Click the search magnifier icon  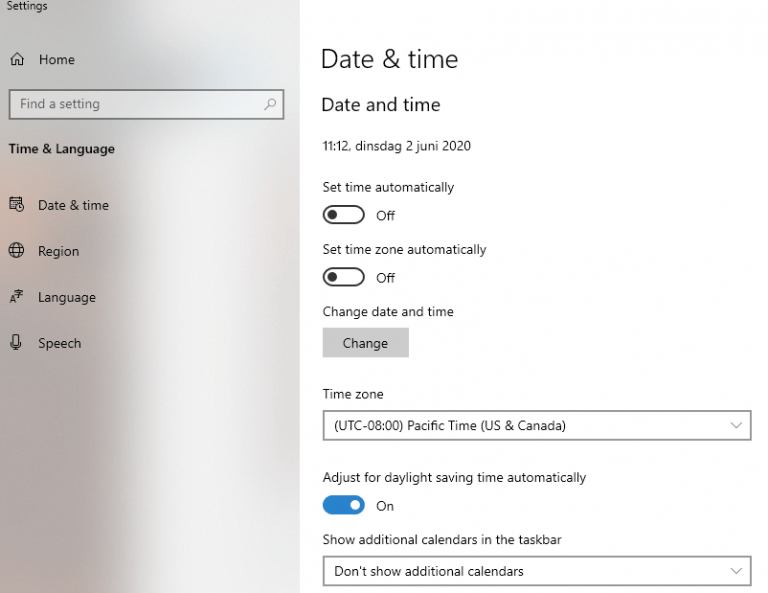pyautogui.click(x=270, y=104)
